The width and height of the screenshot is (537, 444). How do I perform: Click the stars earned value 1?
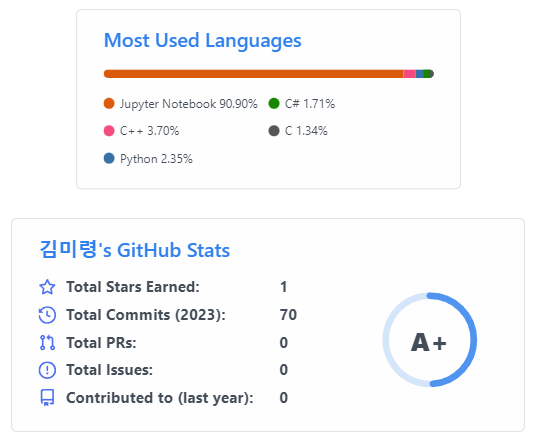(x=284, y=287)
